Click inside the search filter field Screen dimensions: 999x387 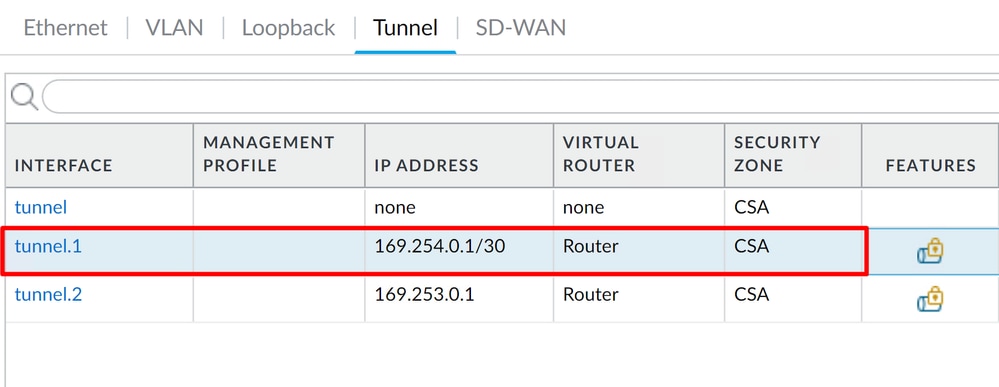[x=520, y=97]
